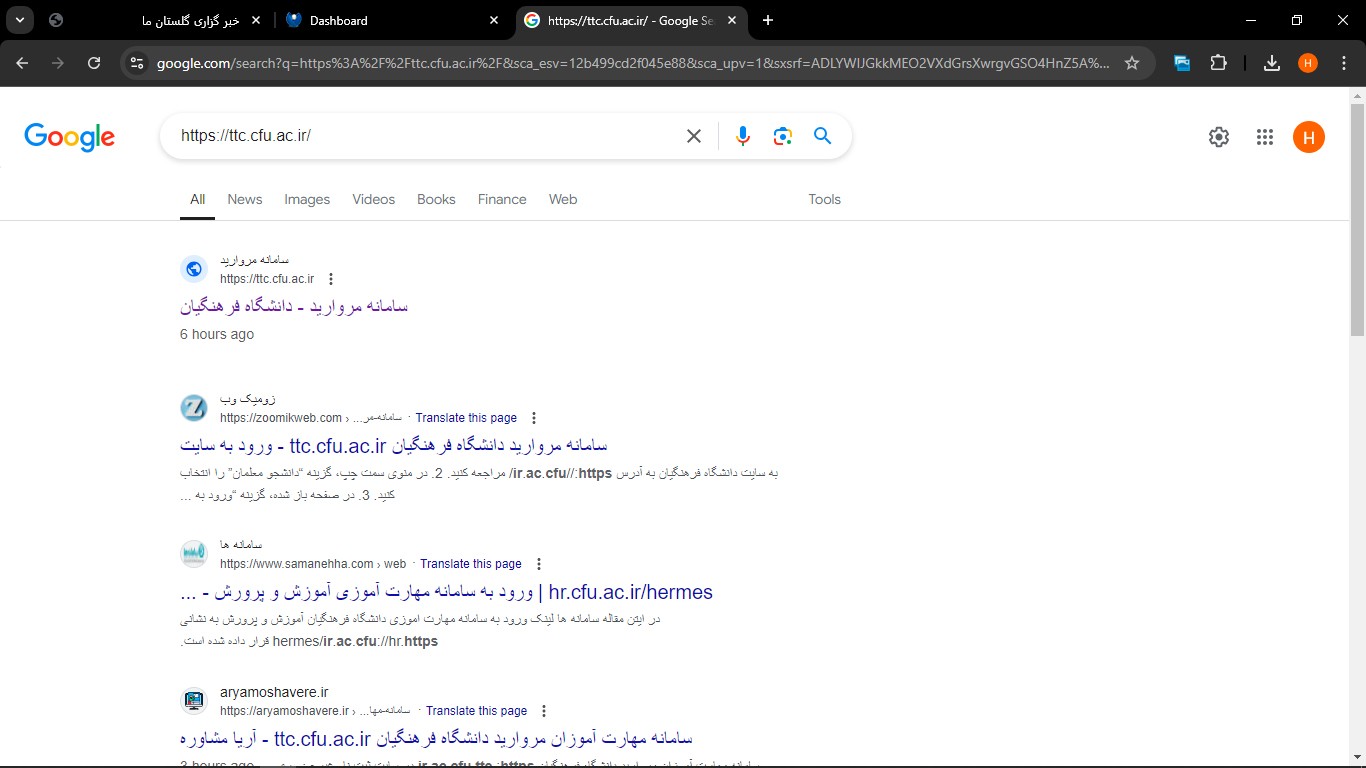Reload the current Google page

tap(94, 63)
